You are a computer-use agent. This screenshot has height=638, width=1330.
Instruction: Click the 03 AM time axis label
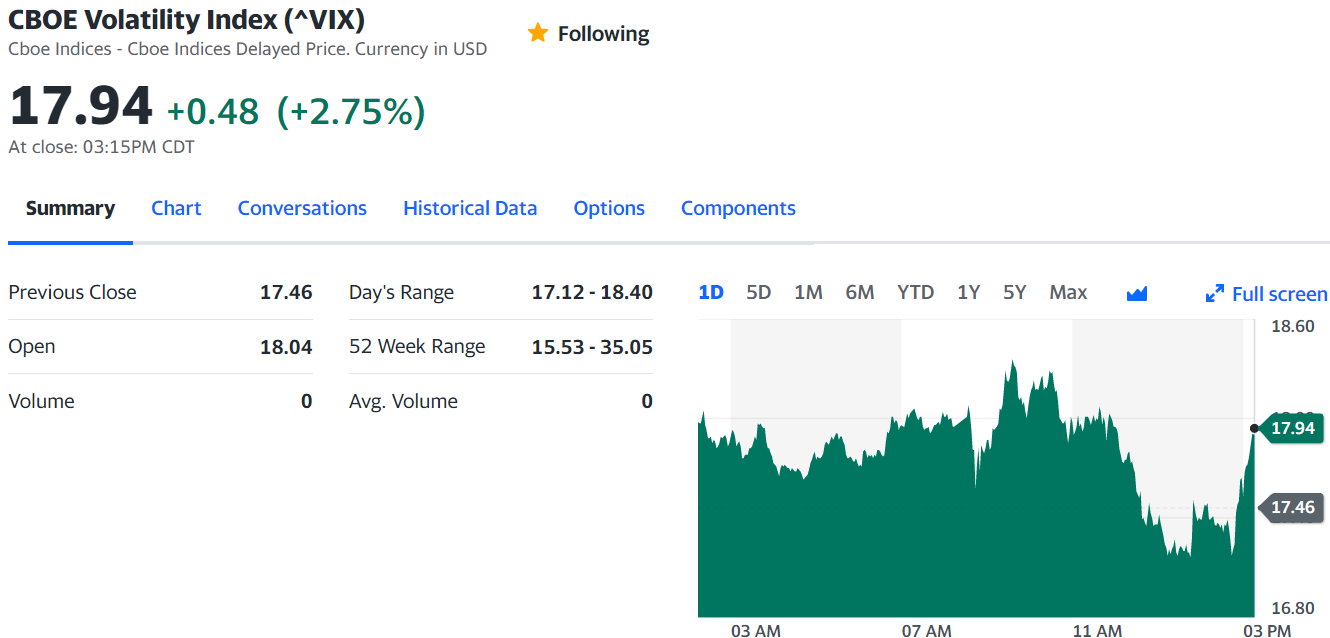point(756,630)
